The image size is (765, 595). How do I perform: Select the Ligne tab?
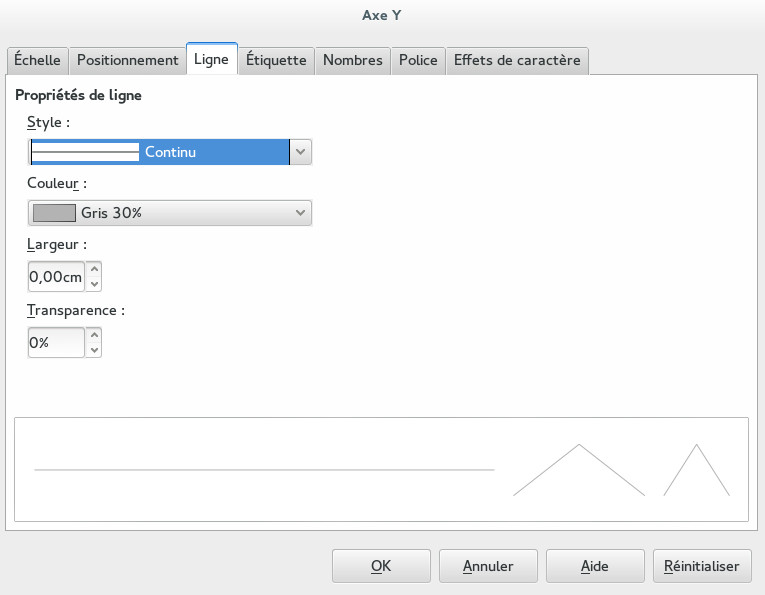[x=211, y=60]
